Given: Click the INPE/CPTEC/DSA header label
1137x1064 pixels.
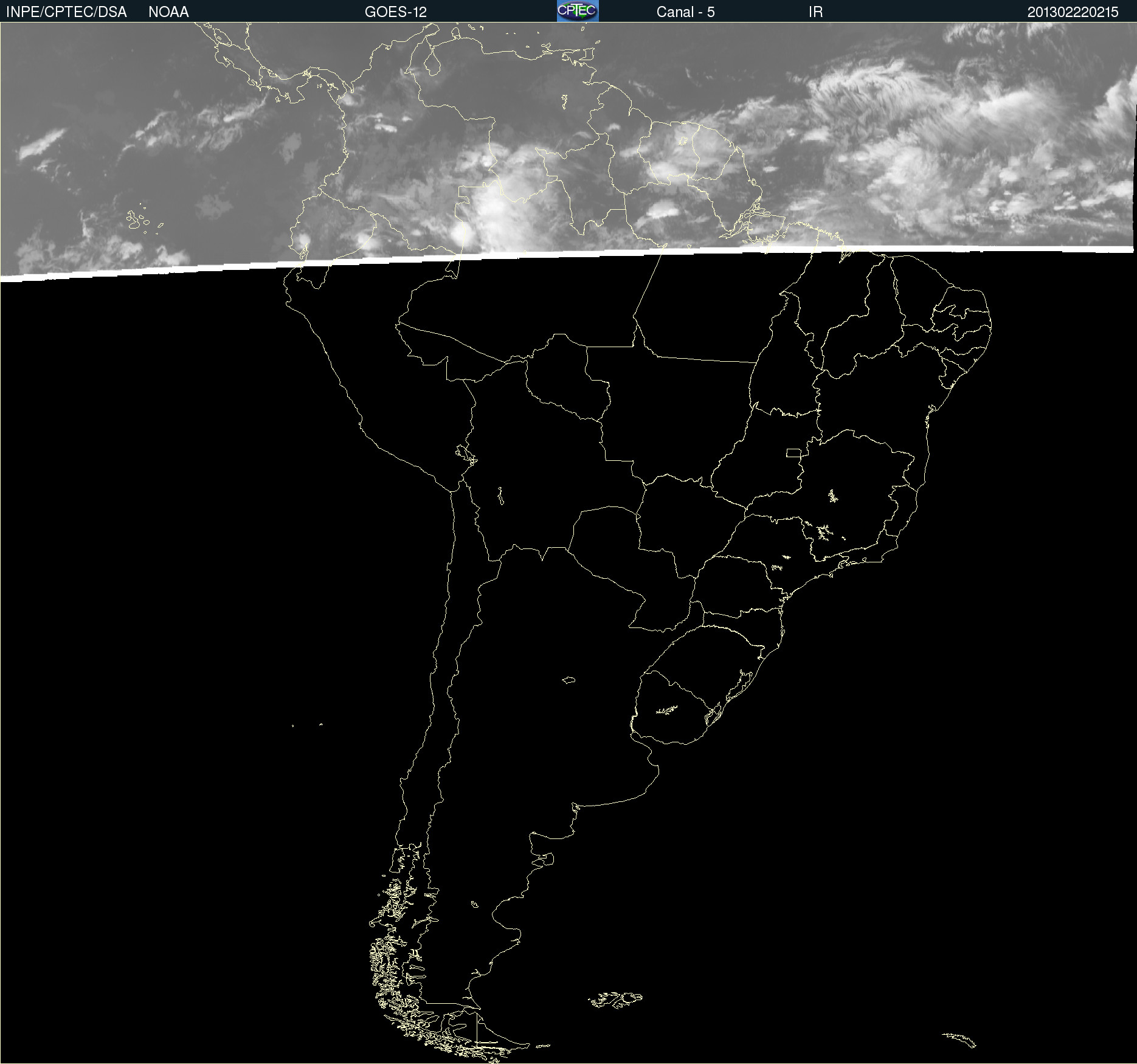Looking at the screenshot, I should (66, 12).
